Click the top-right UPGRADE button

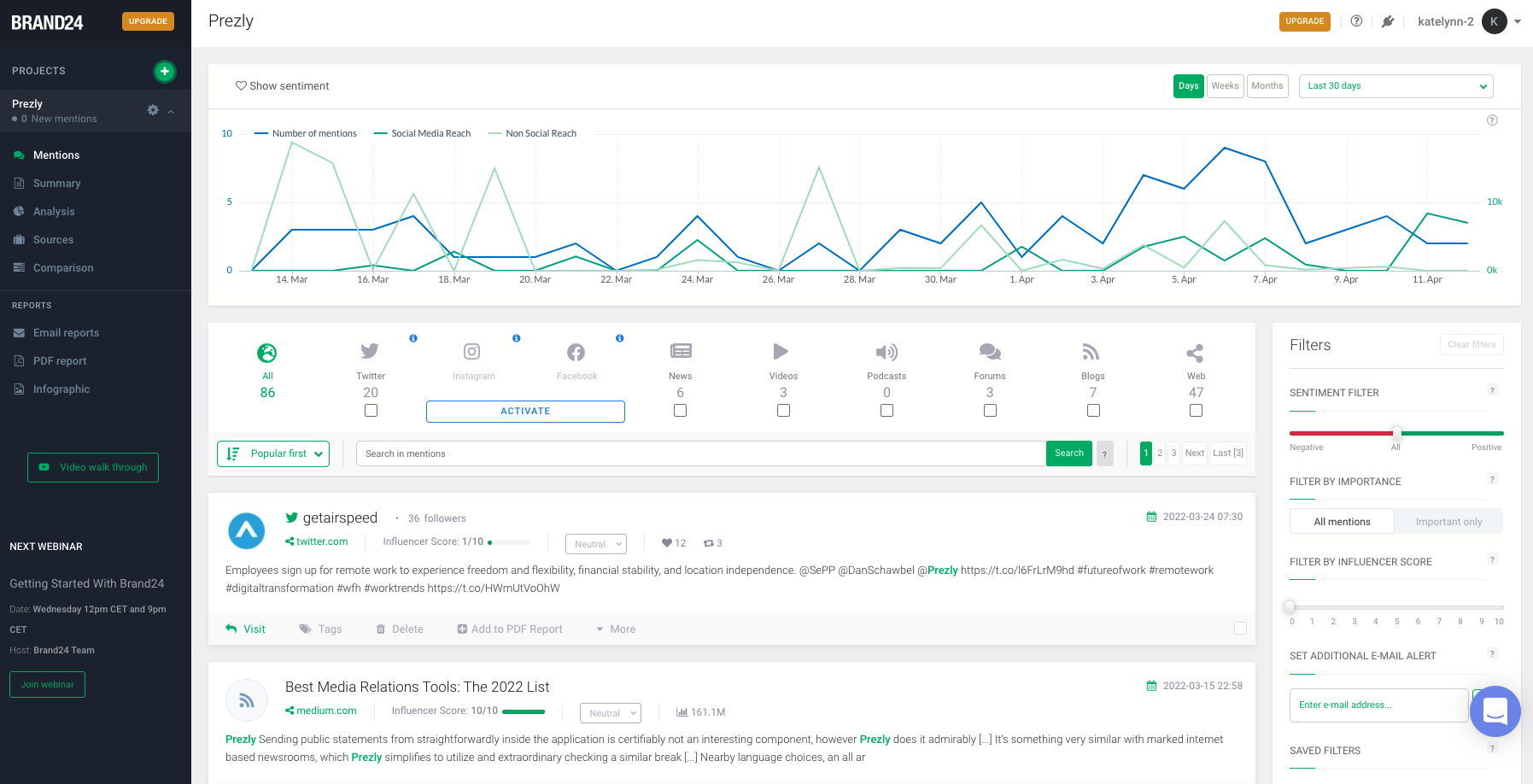click(1304, 21)
